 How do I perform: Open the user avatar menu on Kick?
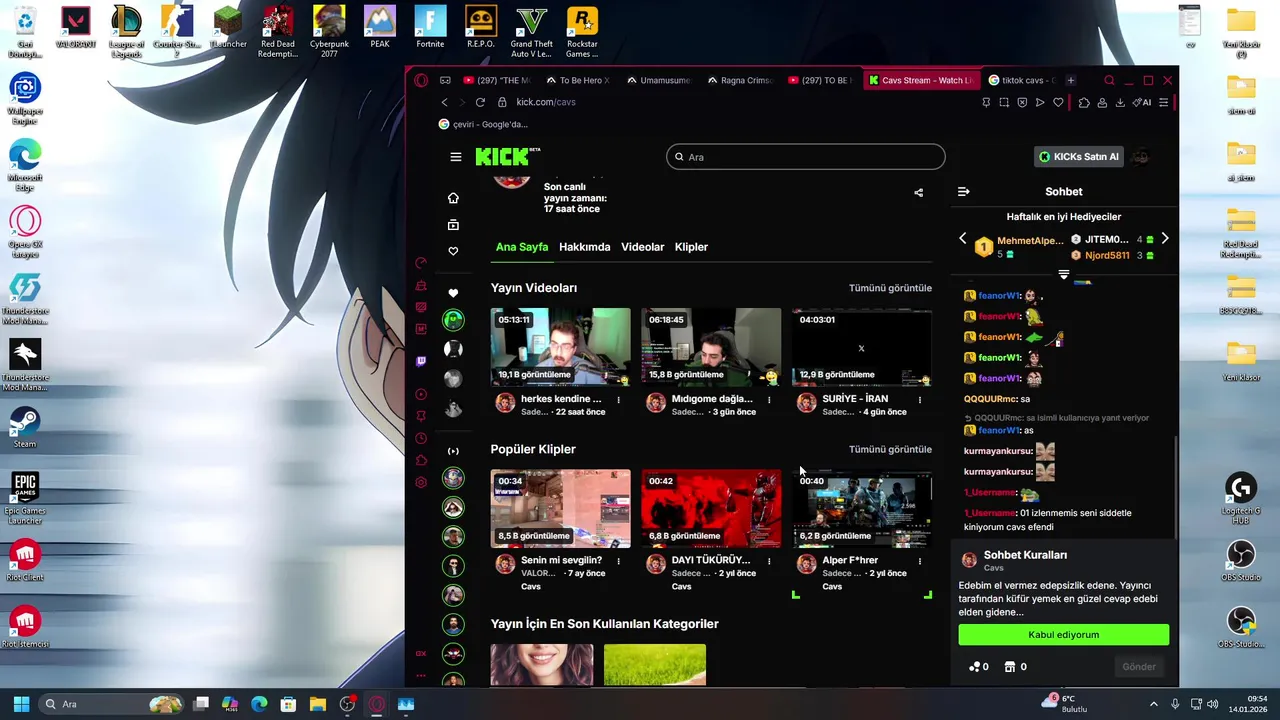point(1140,157)
